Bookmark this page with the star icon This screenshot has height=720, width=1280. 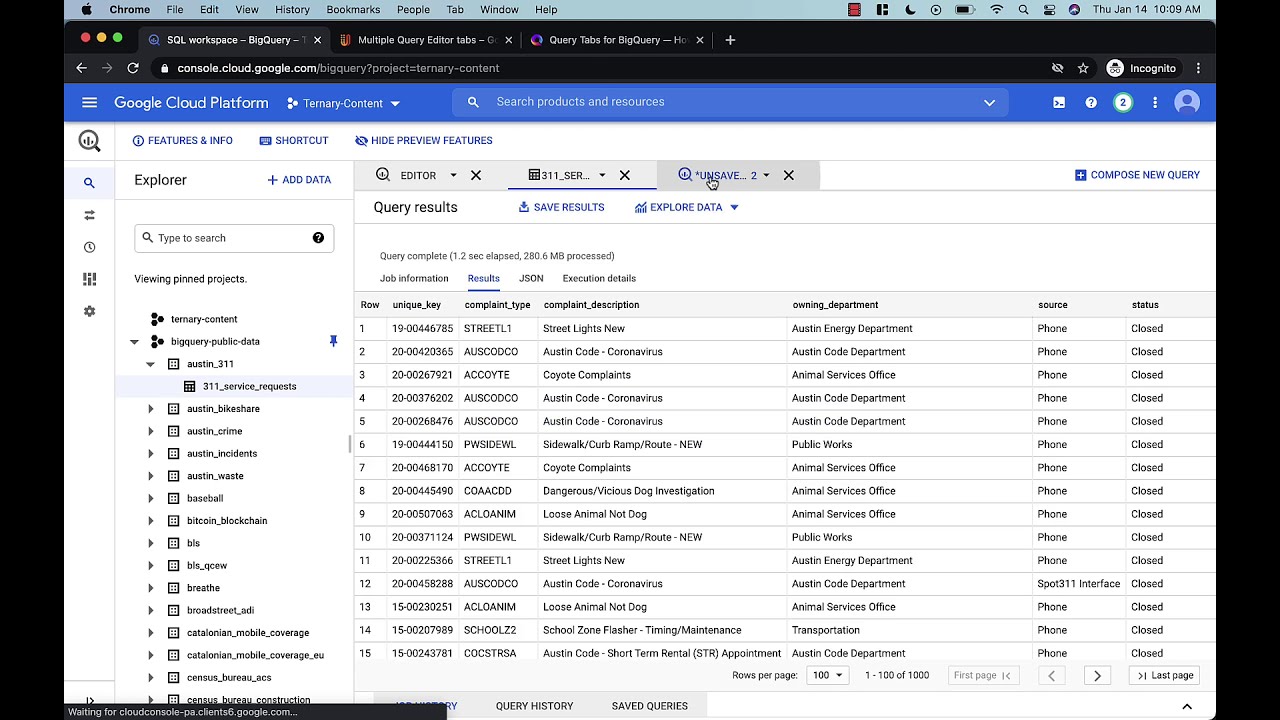pyautogui.click(x=1083, y=68)
